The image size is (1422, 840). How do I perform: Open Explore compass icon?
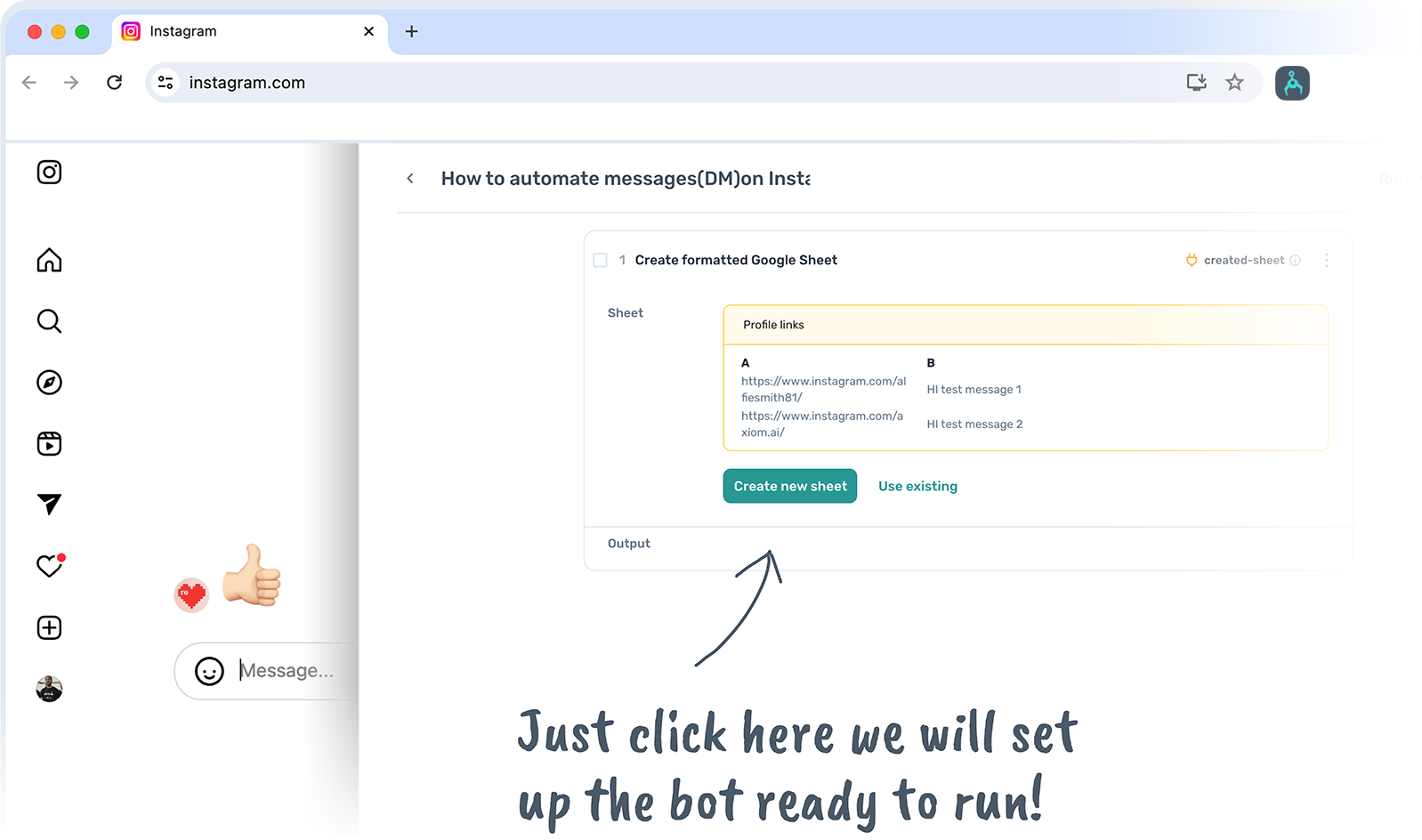(x=49, y=383)
